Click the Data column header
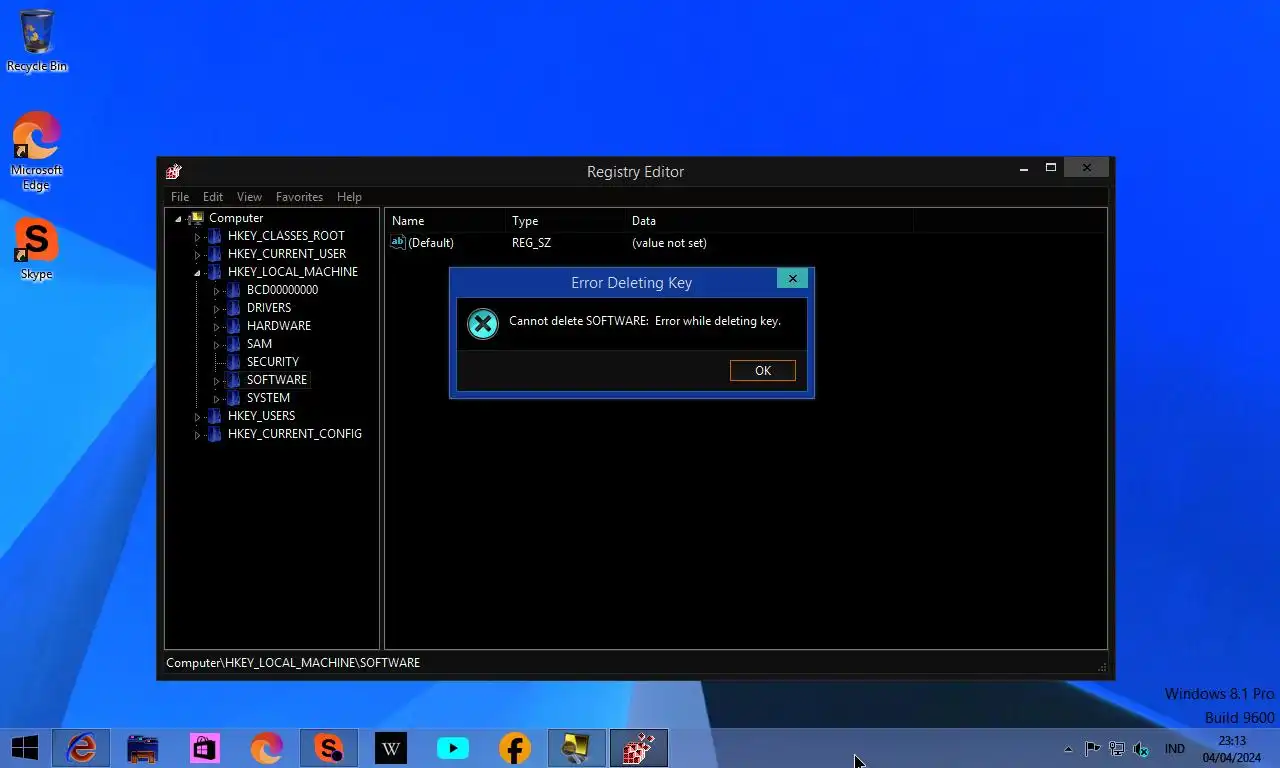Screen dimensions: 1280x768 769,220
